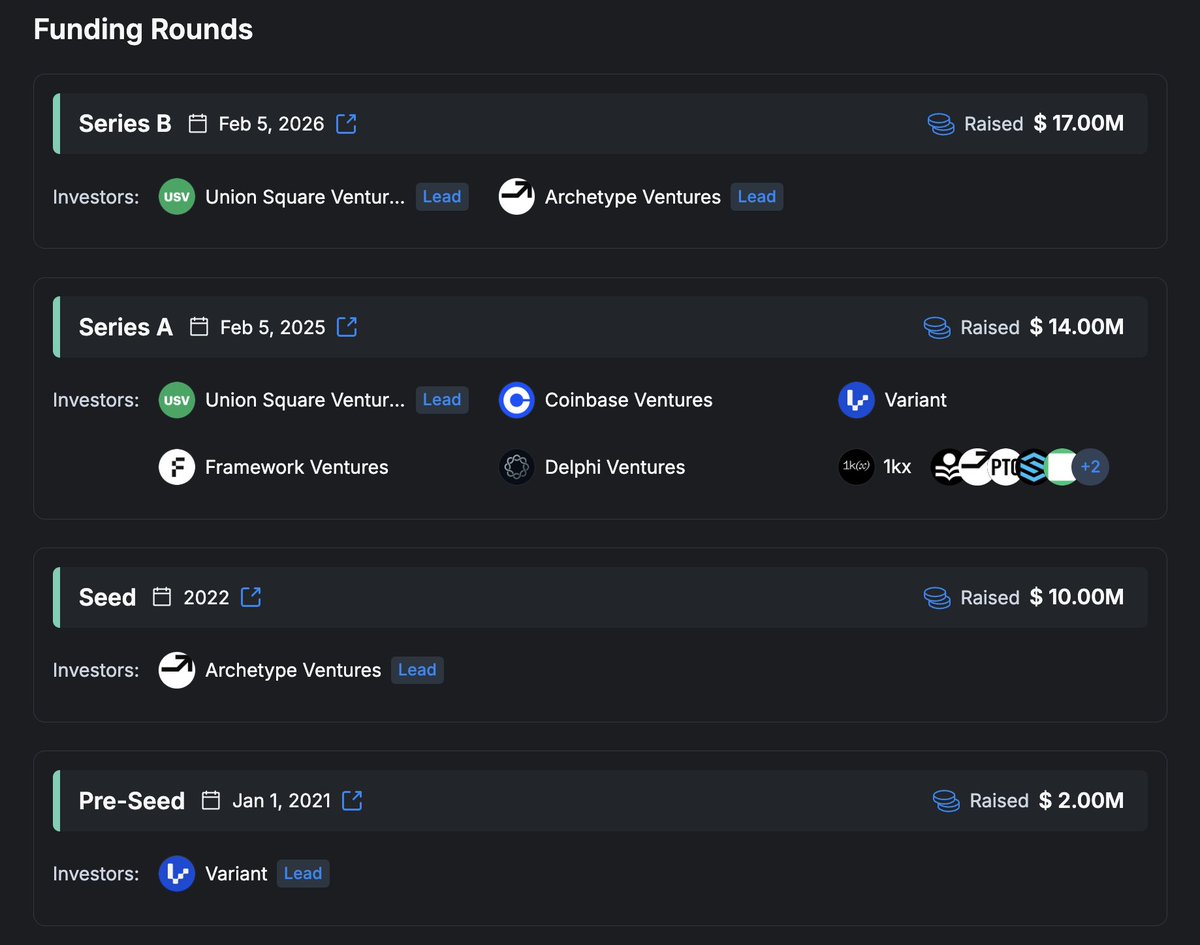Click the Archetype Ventures logo in Seed round
The height and width of the screenshot is (945, 1200).
point(177,670)
